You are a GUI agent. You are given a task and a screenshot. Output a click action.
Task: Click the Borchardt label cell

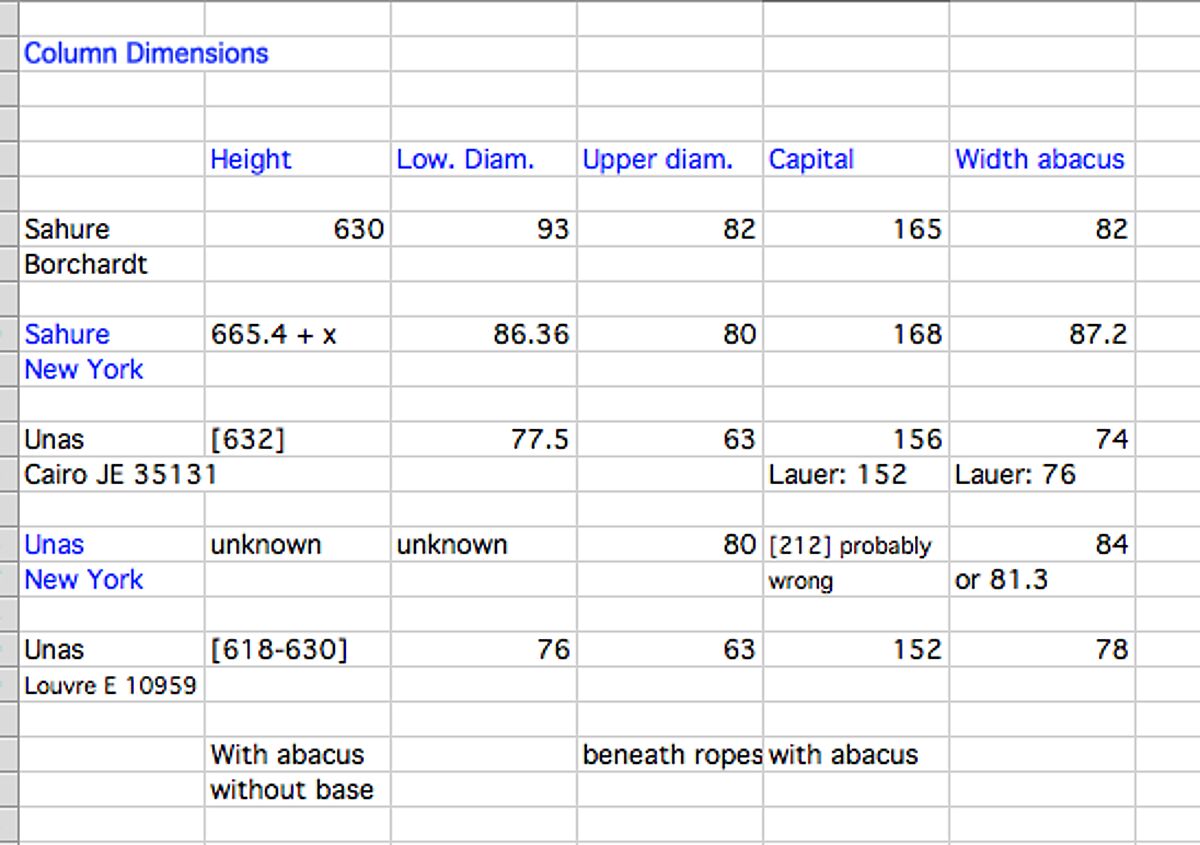[86, 265]
